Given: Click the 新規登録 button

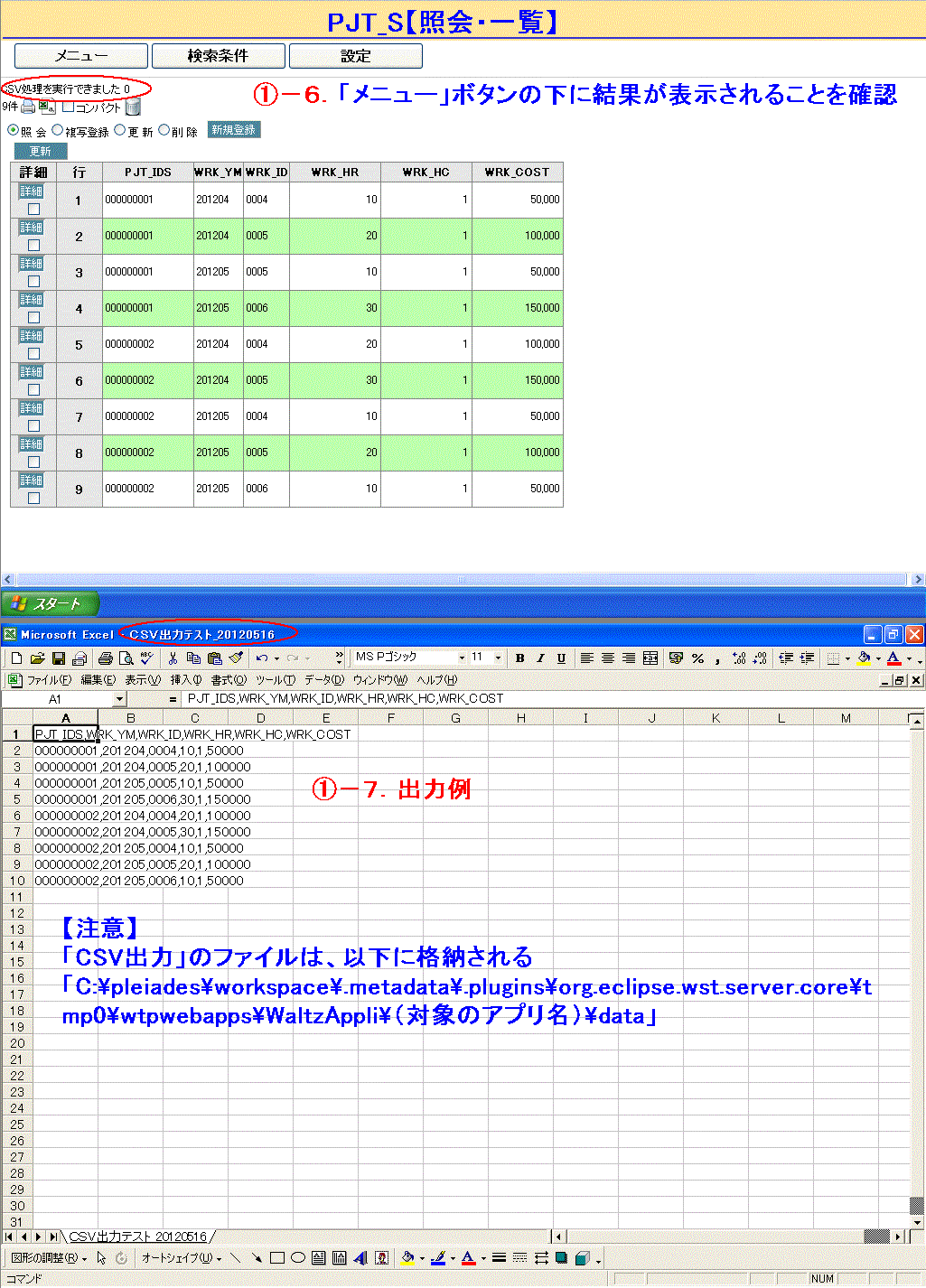Looking at the screenshot, I should (x=233, y=130).
